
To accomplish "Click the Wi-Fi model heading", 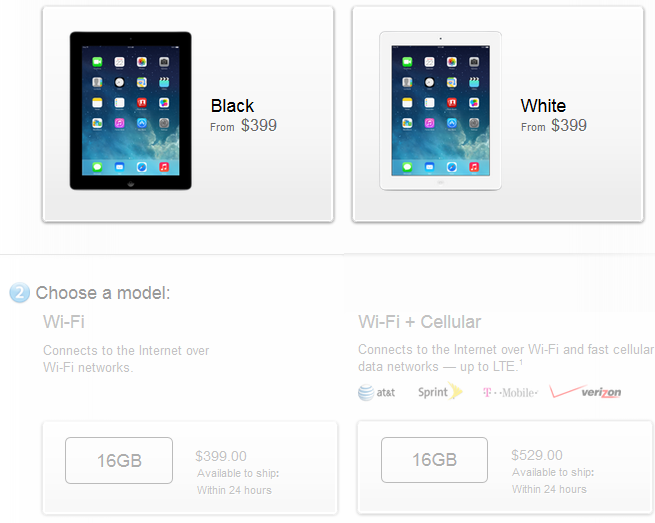I will coord(64,322).
